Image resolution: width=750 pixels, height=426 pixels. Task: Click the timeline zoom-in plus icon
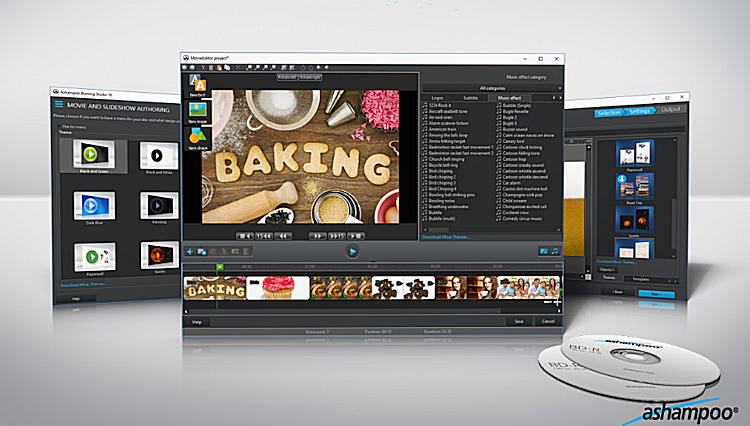(x=556, y=299)
